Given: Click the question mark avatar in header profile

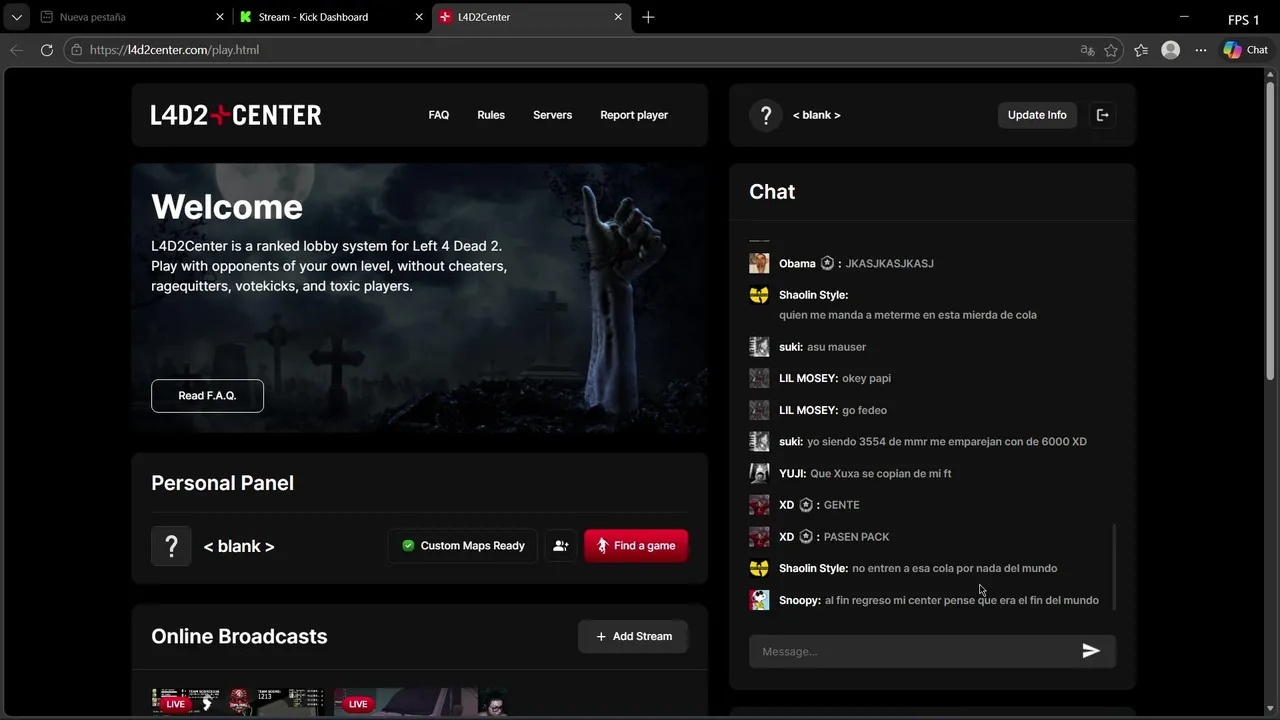Looking at the screenshot, I should point(765,115).
